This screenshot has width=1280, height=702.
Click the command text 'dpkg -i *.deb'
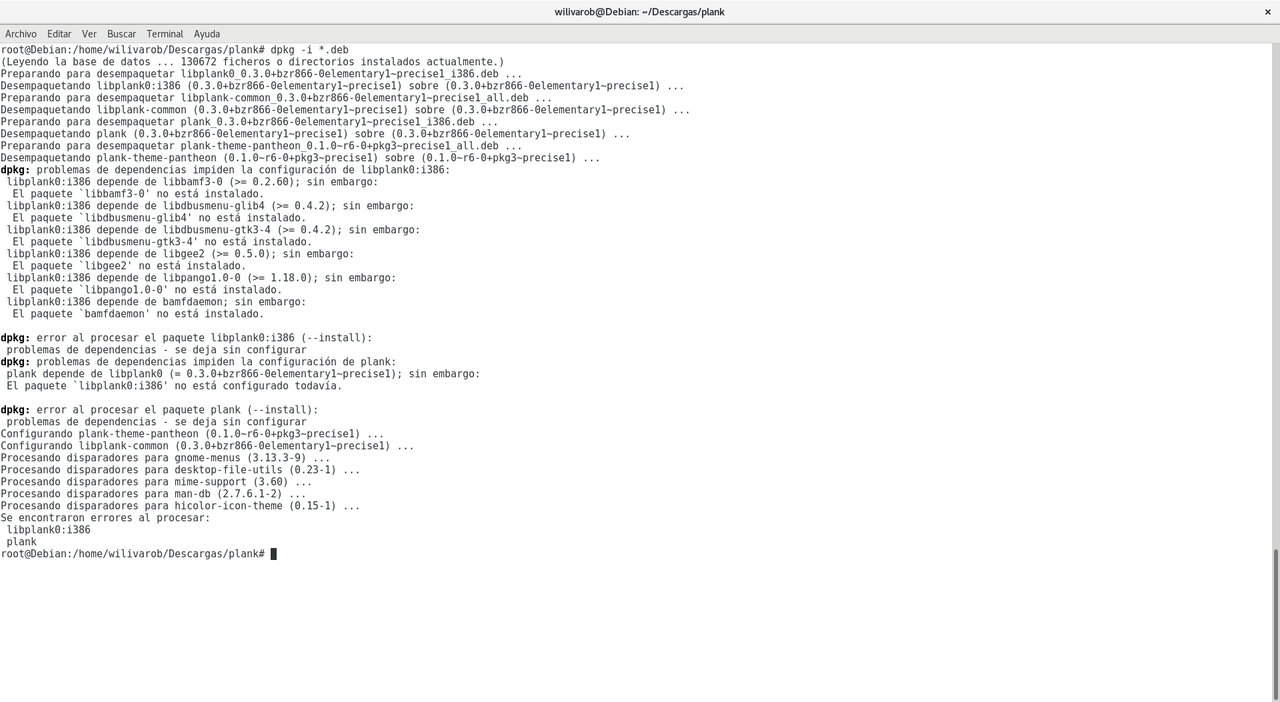[x=309, y=50]
